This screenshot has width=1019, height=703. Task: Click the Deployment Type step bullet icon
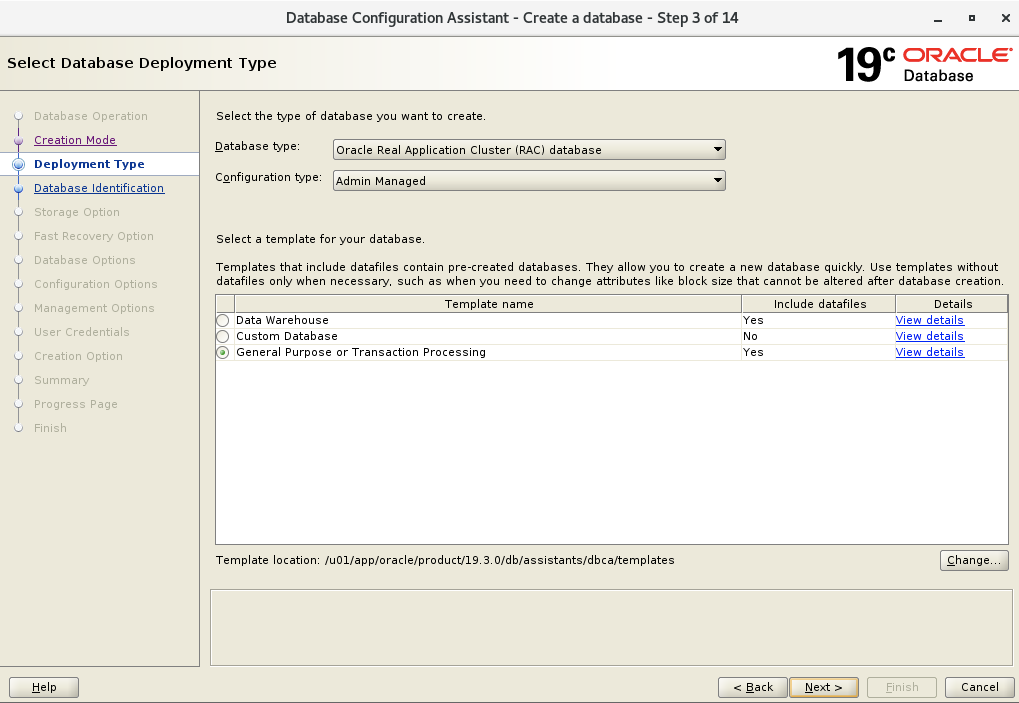point(19,164)
